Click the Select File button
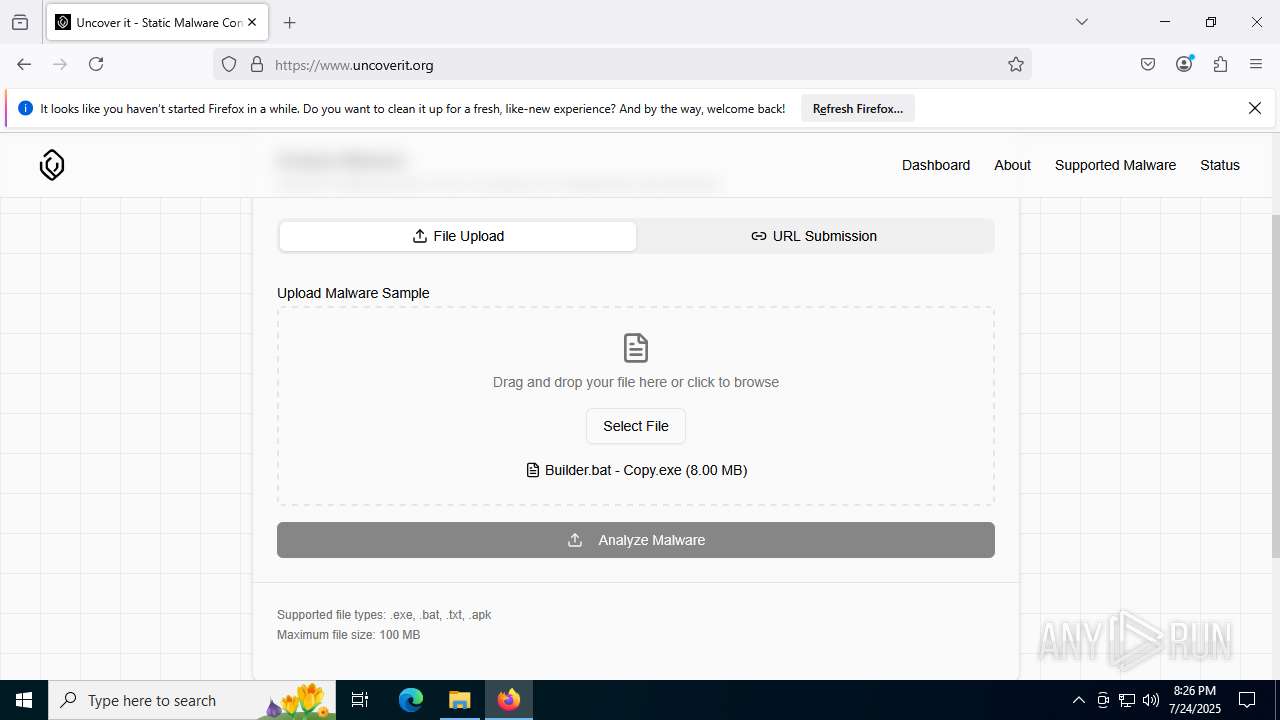The width and height of the screenshot is (1280, 720). [636, 426]
